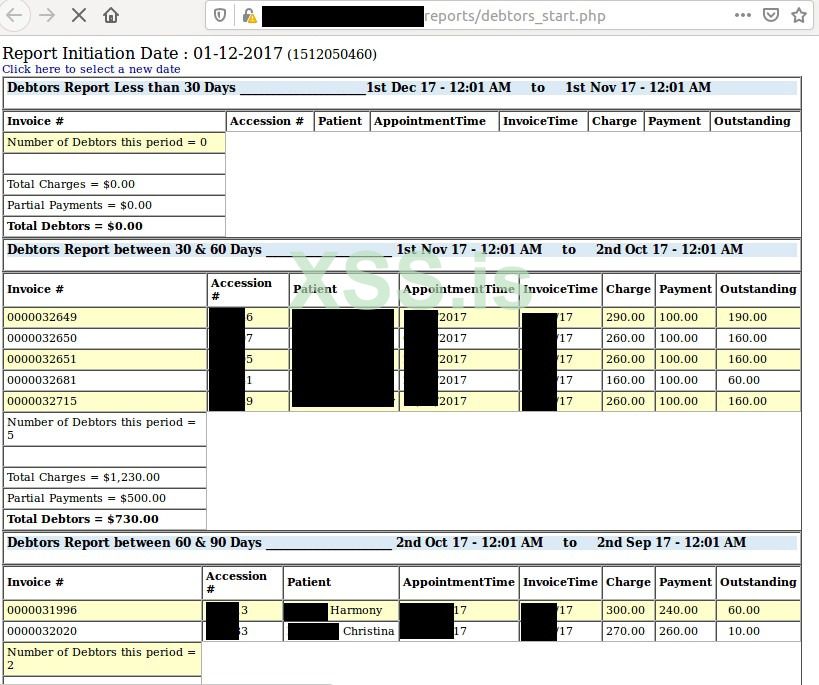The image size is (819, 685).
Task: Click the 'Debtors Report Less than 30 Days' heading
Action: tap(121, 87)
